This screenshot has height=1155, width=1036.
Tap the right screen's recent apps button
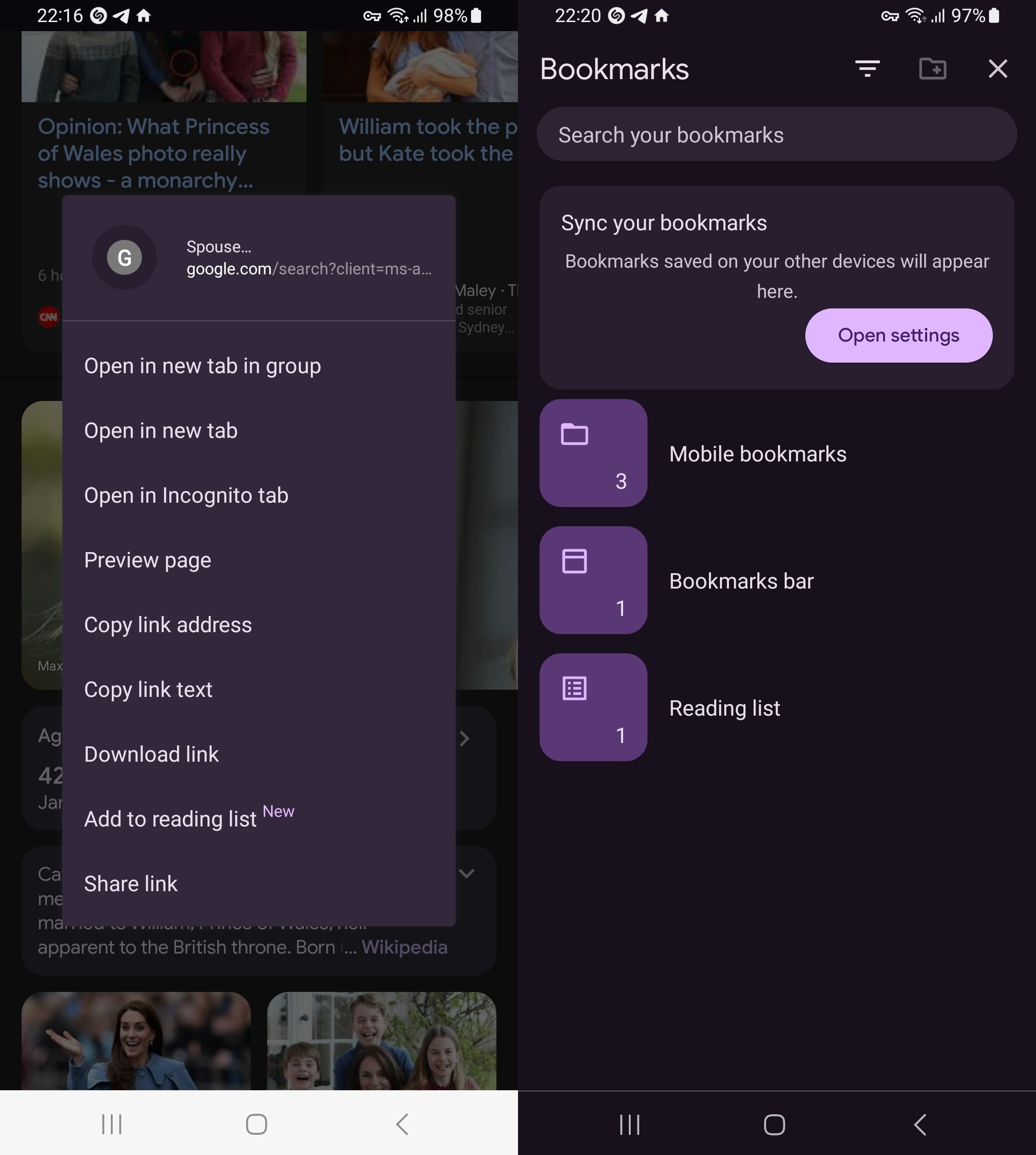pyautogui.click(x=630, y=1124)
